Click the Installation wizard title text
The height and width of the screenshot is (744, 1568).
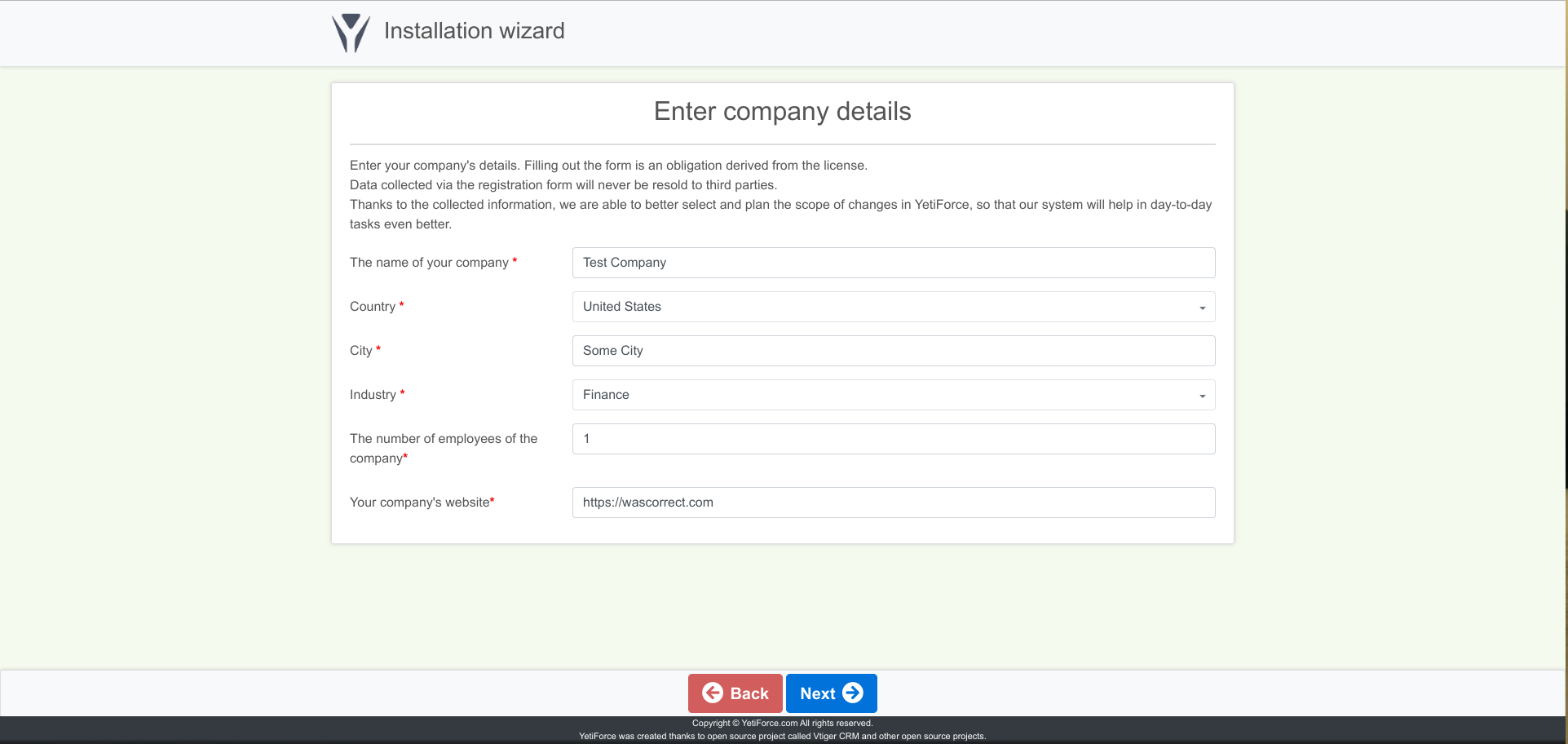coord(475,31)
